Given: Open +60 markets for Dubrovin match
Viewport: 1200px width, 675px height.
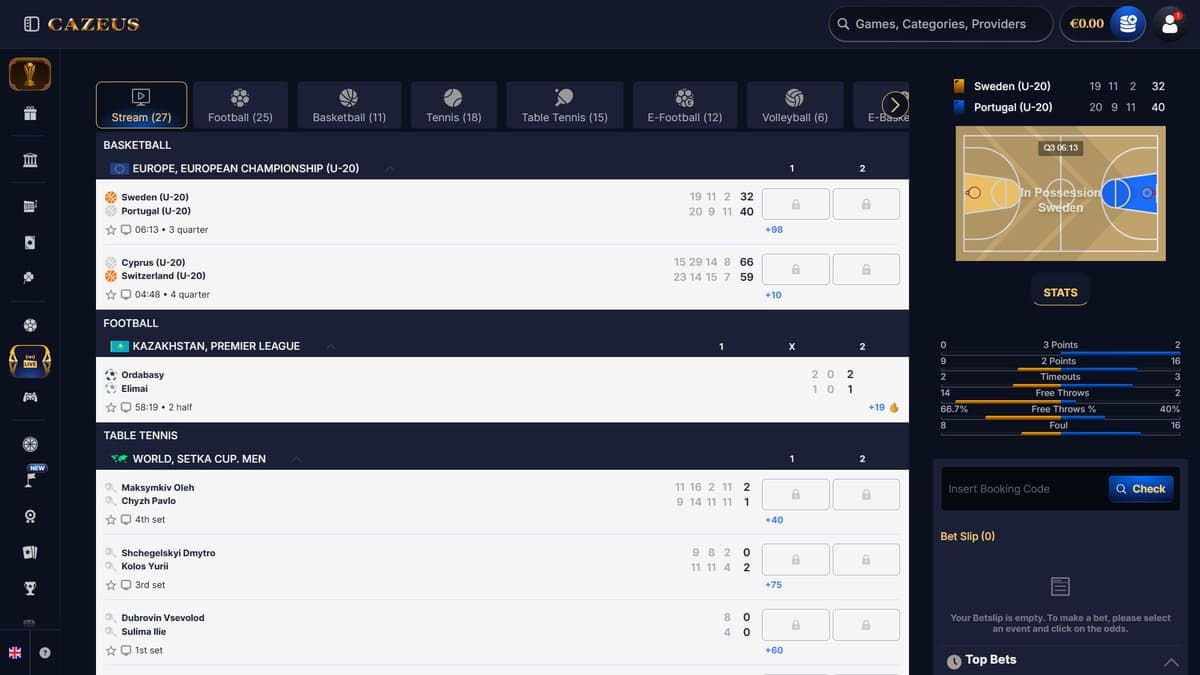Looking at the screenshot, I should pyautogui.click(x=774, y=651).
